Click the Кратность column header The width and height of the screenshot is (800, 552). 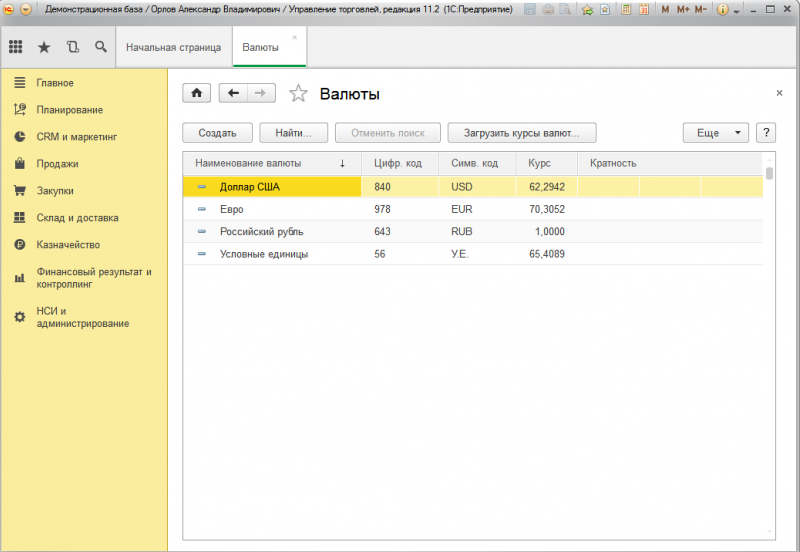pyautogui.click(x=670, y=163)
